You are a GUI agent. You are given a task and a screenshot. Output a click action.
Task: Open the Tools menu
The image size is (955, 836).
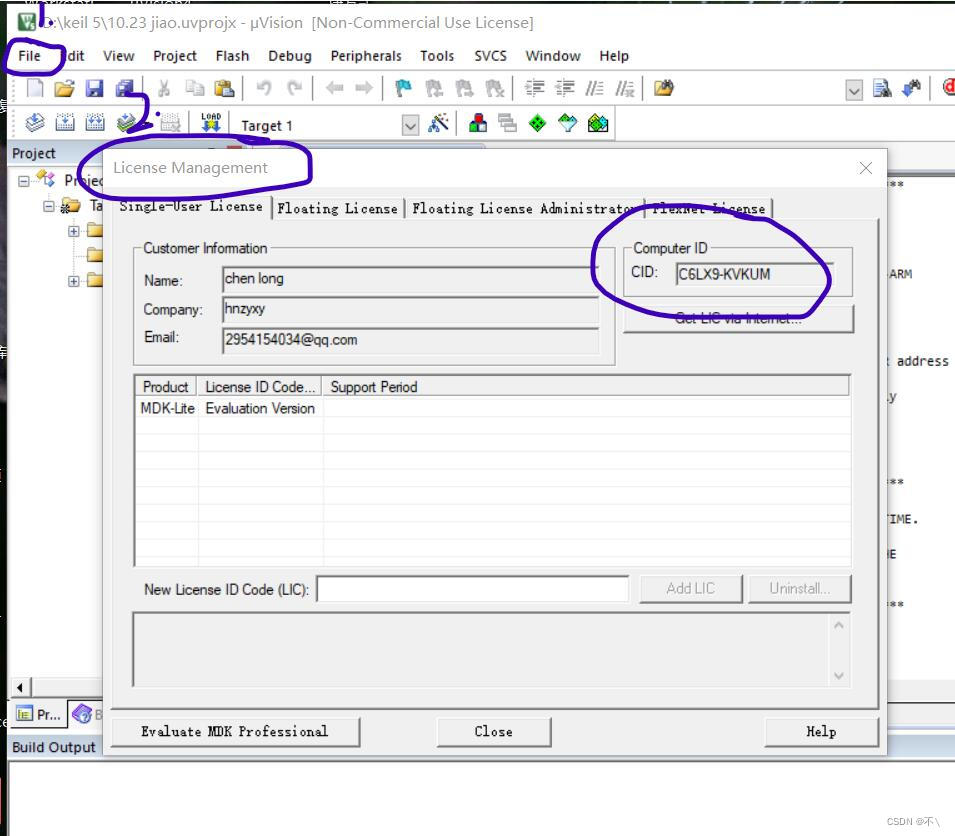(x=437, y=56)
